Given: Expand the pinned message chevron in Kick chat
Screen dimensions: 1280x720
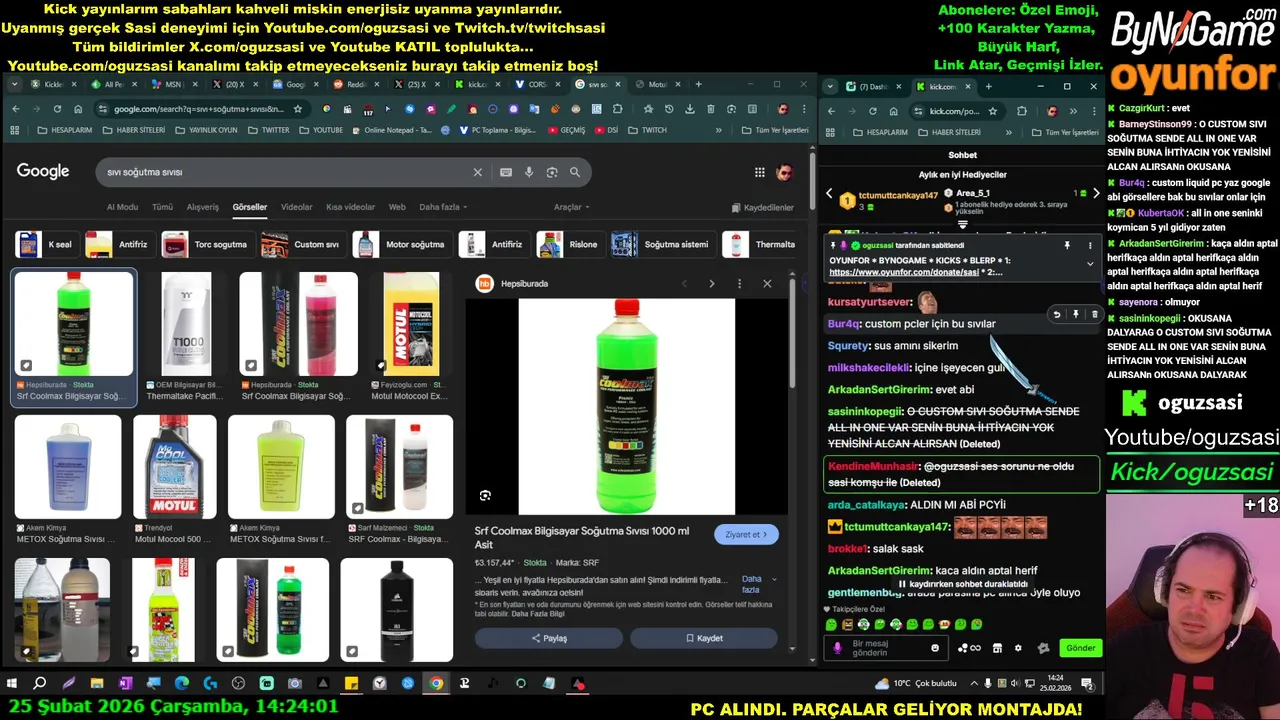Looking at the screenshot, I should pos(1090,264).
